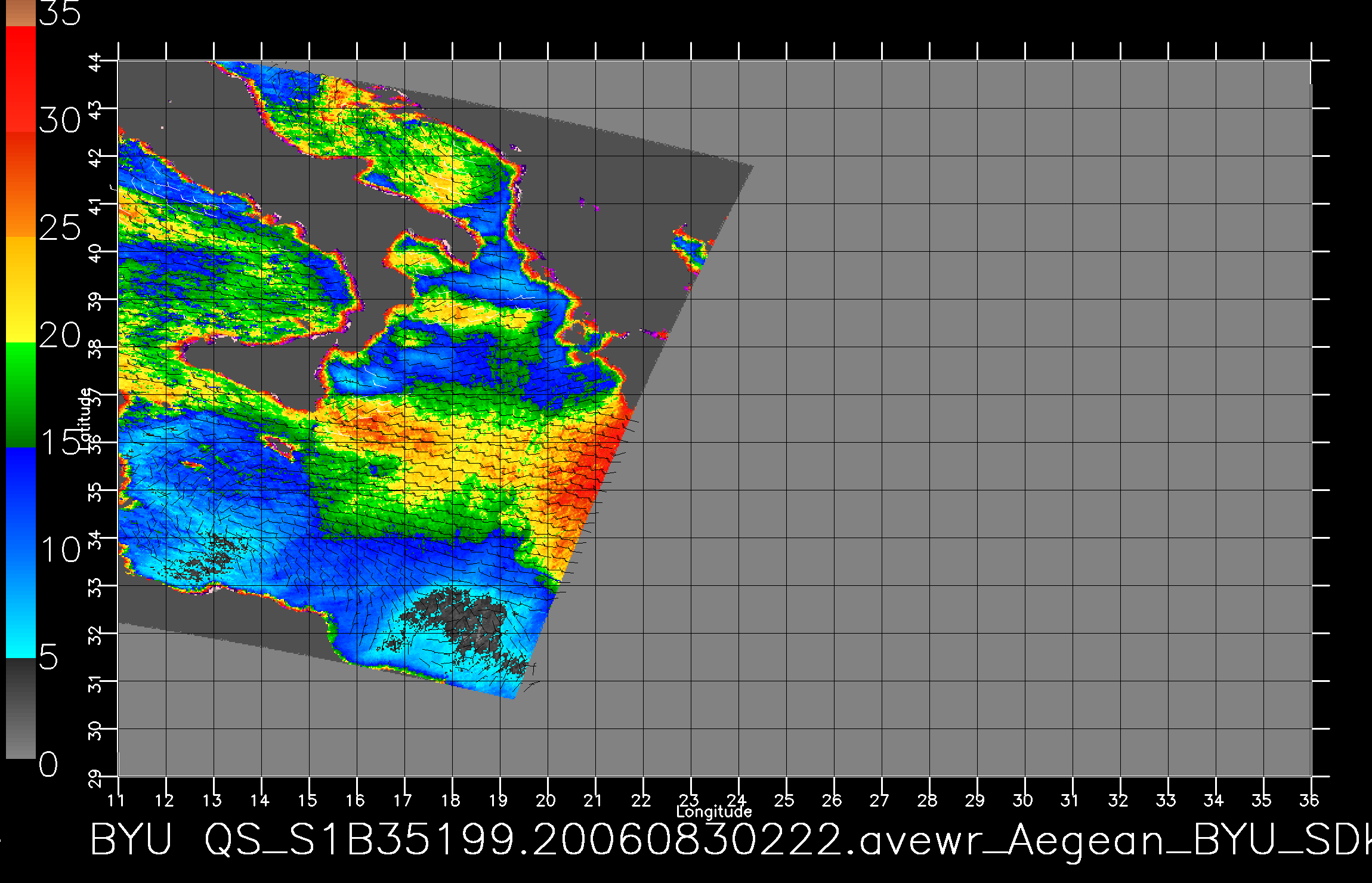Click latitude tick label 40

coord(95,252)
